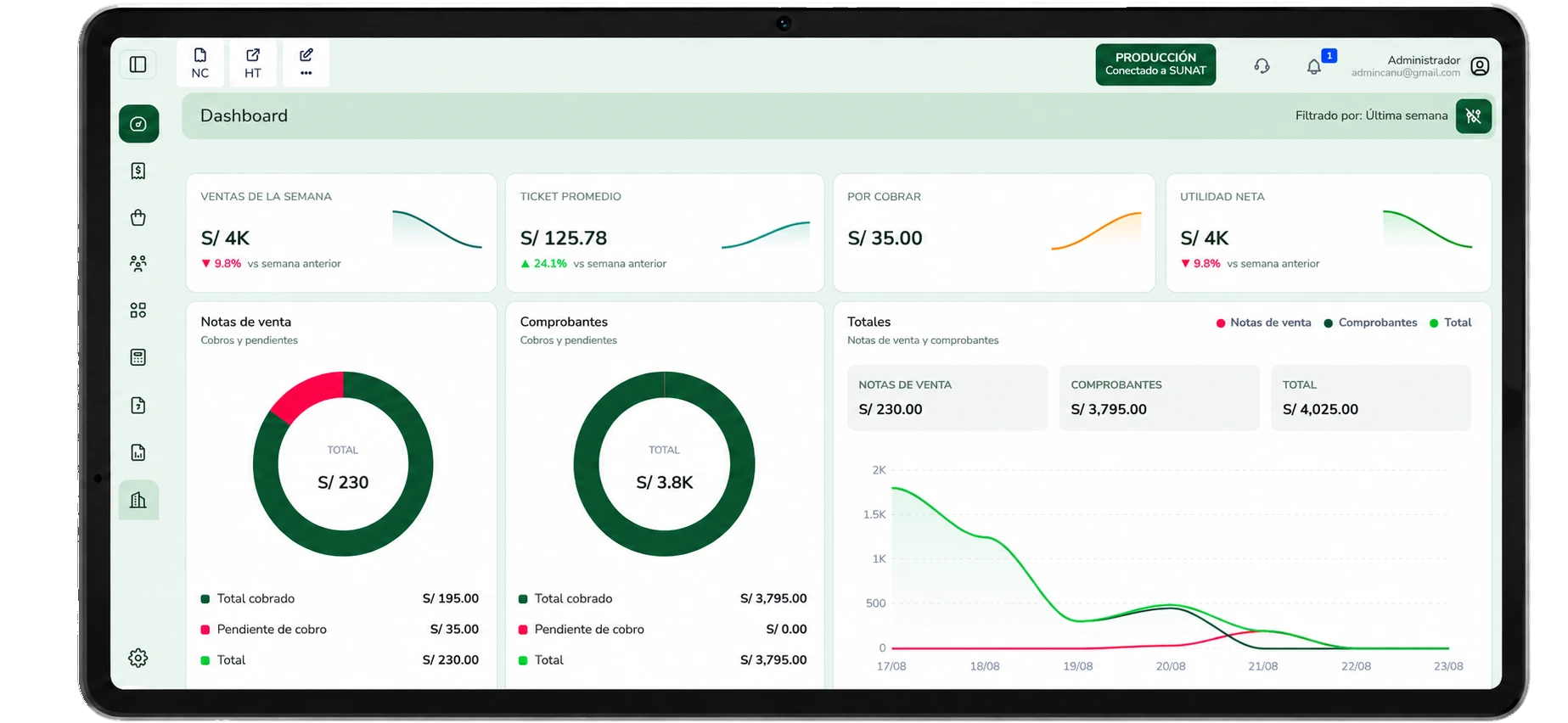Select the Utilidad neta card
This screenshot has height=723, width=1568.
tap(1329, 233)
